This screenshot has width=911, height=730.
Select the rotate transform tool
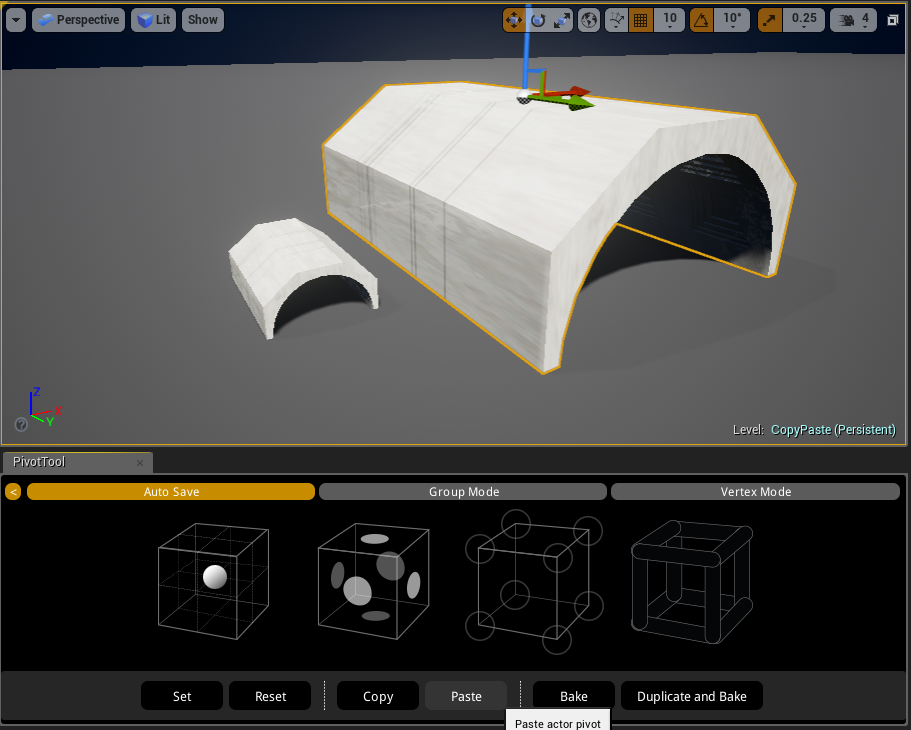tap(538, 20)
